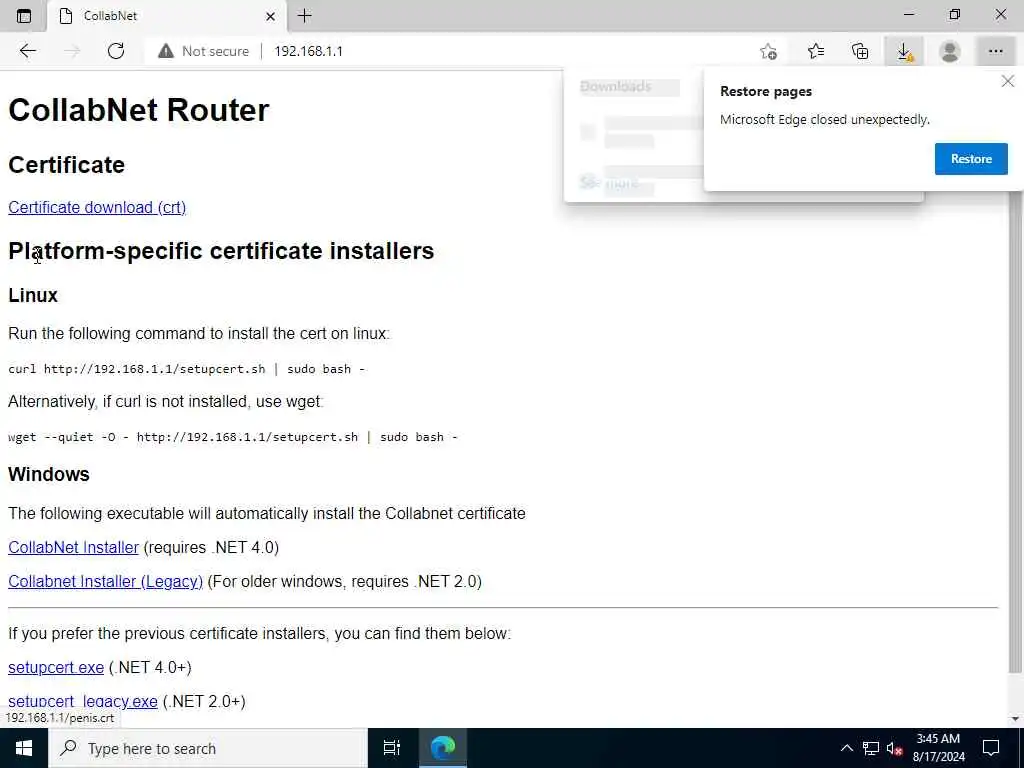
Task: Open Task View on taskbar
Action: [x=392, y=748]
